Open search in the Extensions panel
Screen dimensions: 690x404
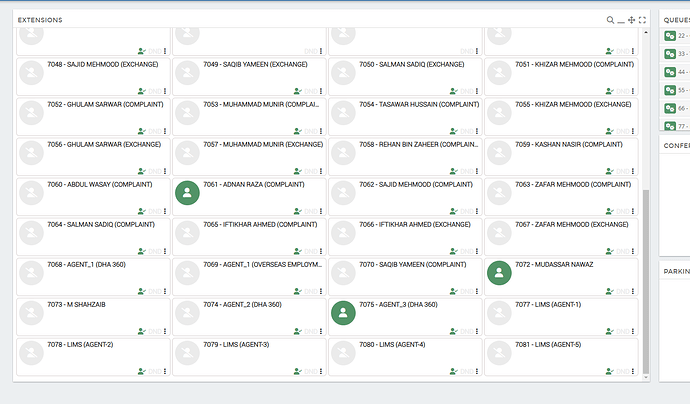[x=610, y=20]
